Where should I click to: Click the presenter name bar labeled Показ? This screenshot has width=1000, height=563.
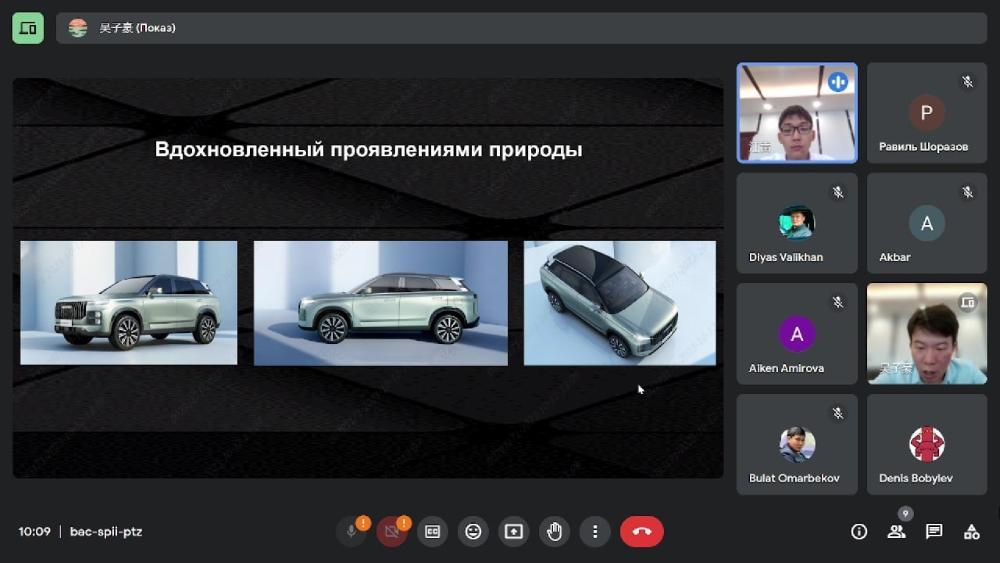[x=521, y=28]
